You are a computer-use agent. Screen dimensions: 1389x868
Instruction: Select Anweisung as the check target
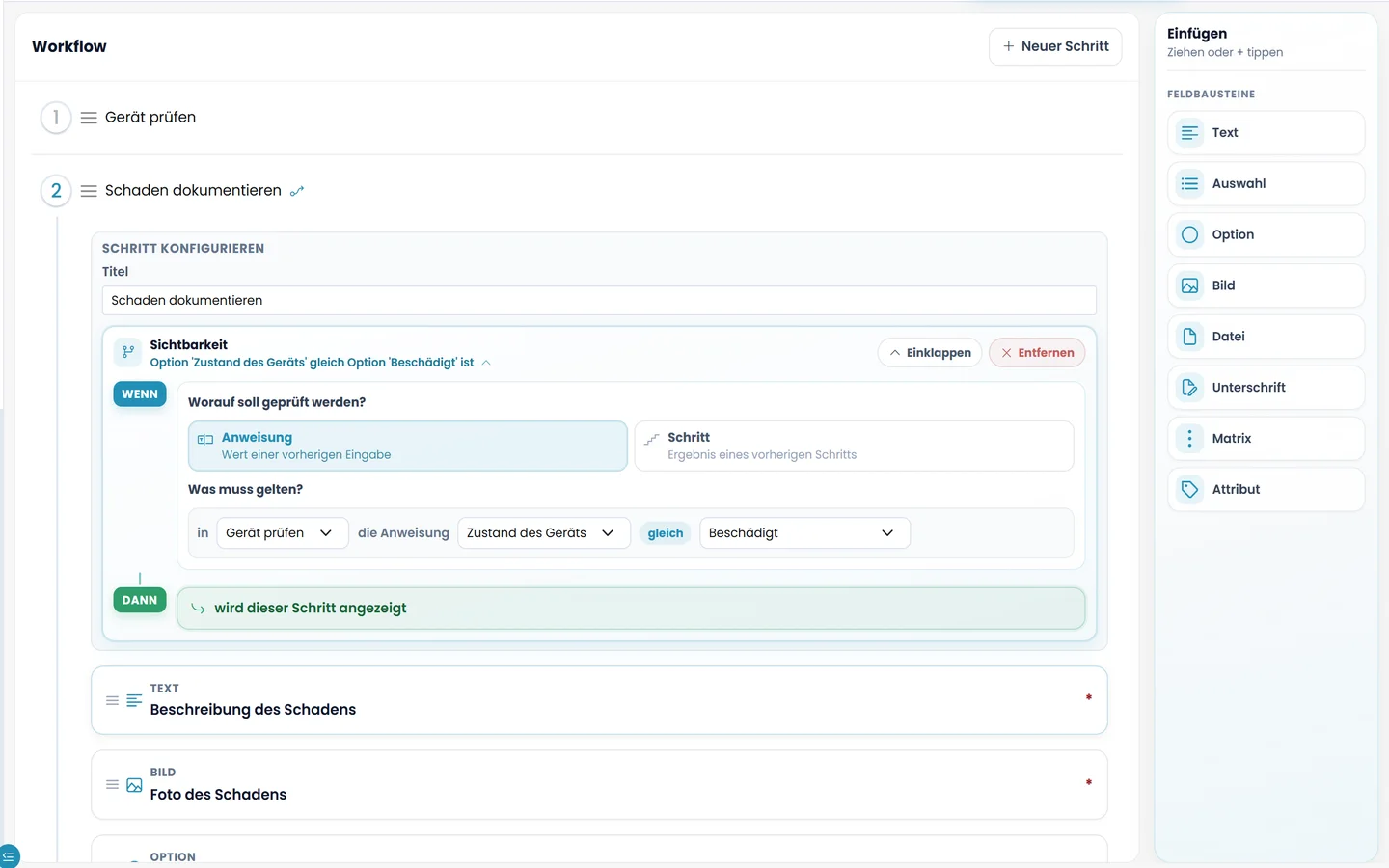coord(408,446)
